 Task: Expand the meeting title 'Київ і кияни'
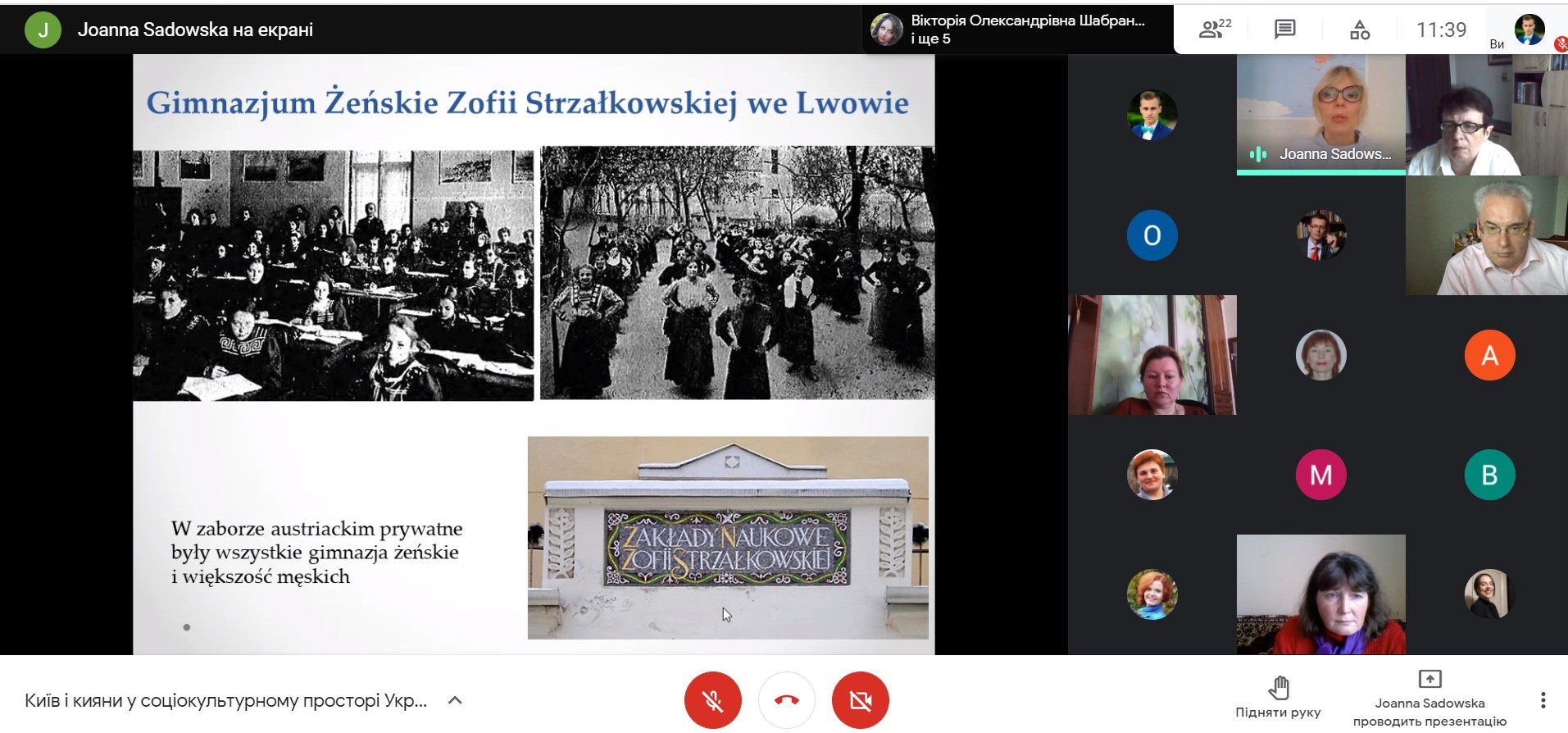point(225,700)
